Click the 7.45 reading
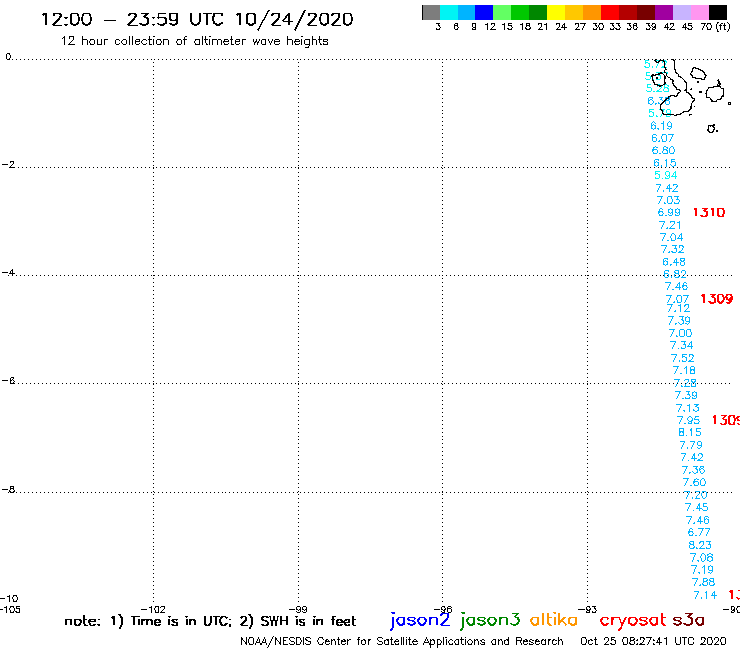Image resolution: width=740 pixels, height=650 pixels. tap(697, 507)
